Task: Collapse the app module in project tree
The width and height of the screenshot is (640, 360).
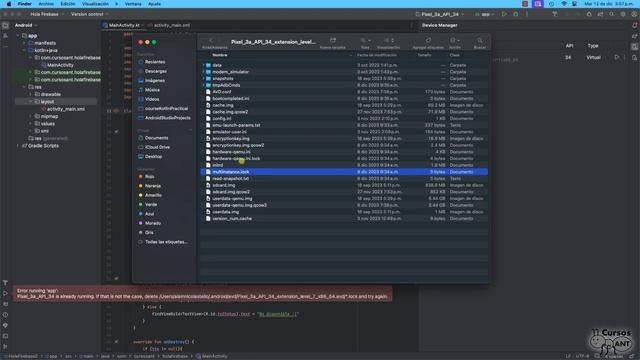Action: (18, 36)
